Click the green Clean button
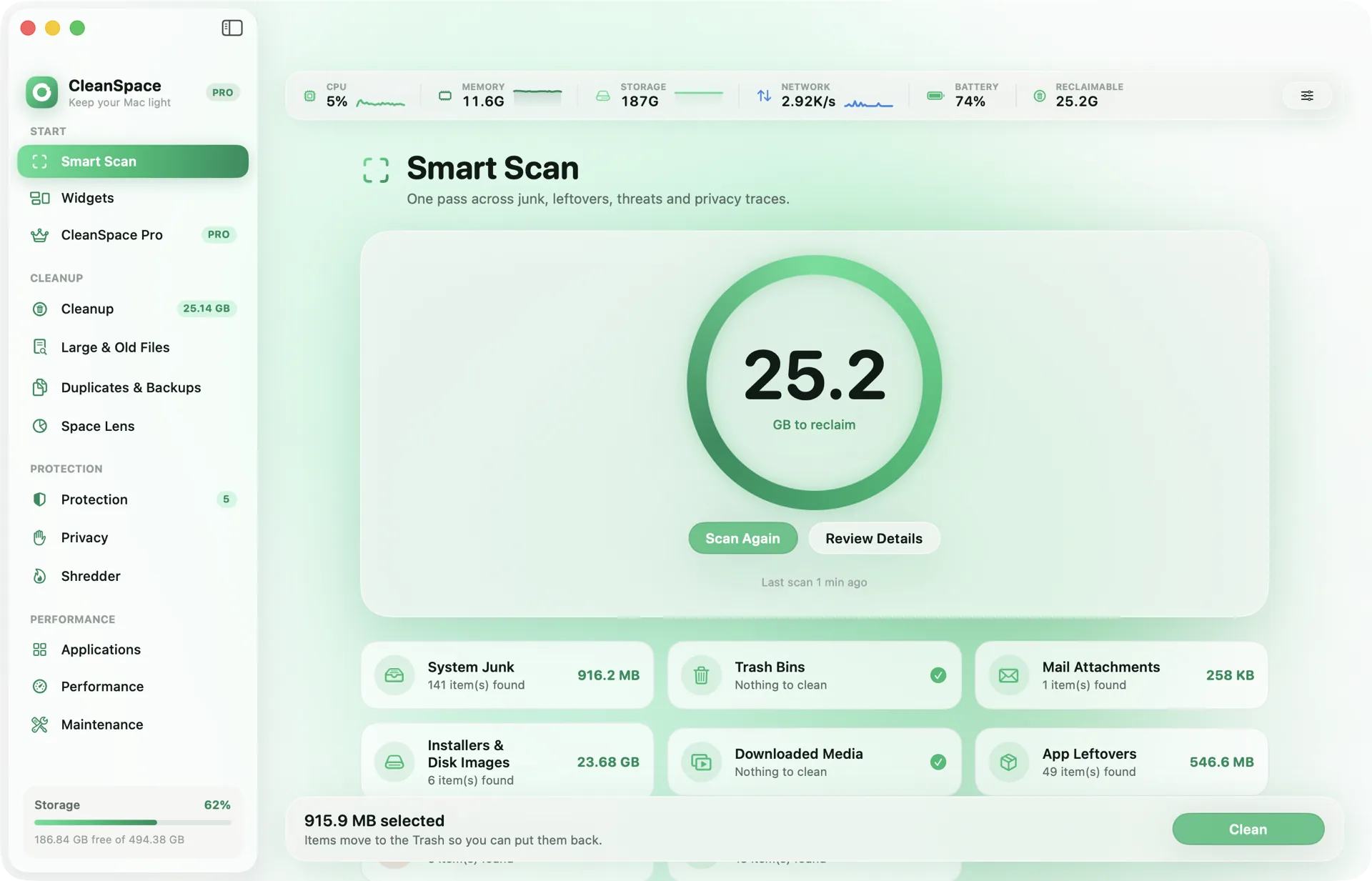The height and width of the screenshot is (881, 1372). [x=1248, y=830]
